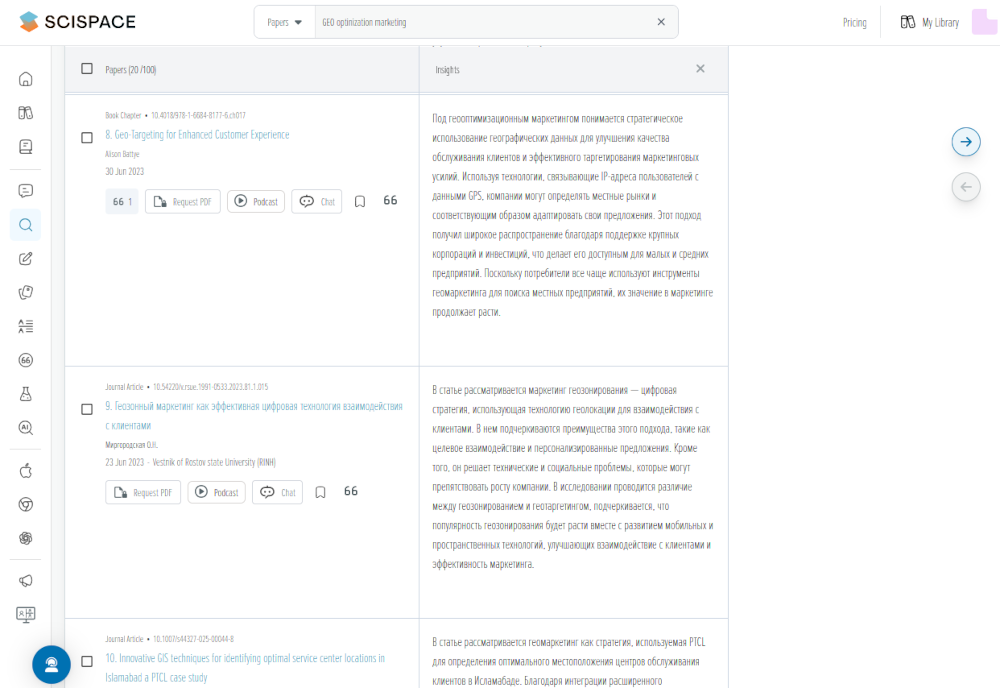Check the Geo-Targeting paper checkbox
Viewport: 1000px width, 688px height.
point(87,137)
